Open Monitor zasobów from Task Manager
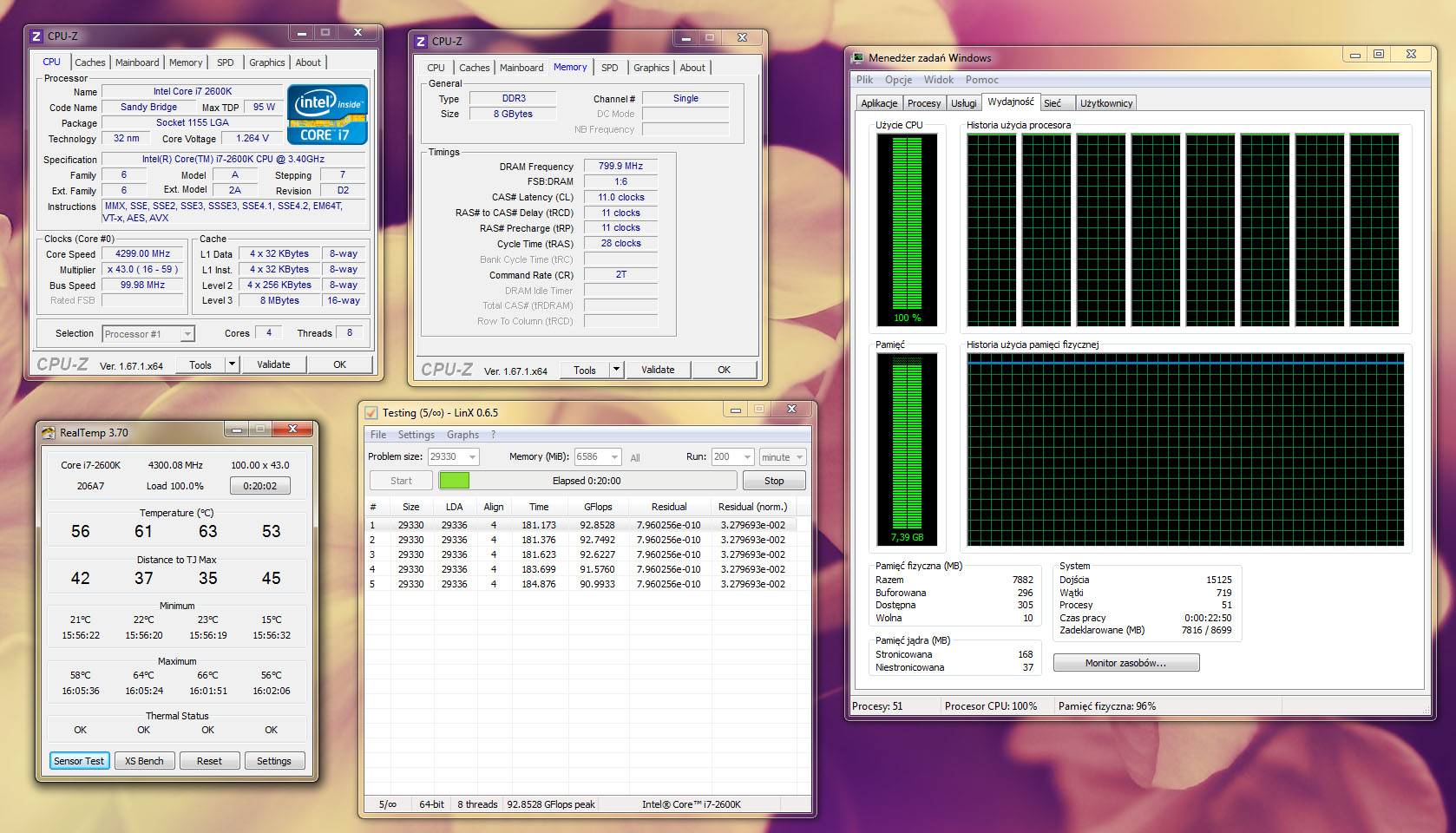This screenshot has height=833, width=1456. (1126, 664)
